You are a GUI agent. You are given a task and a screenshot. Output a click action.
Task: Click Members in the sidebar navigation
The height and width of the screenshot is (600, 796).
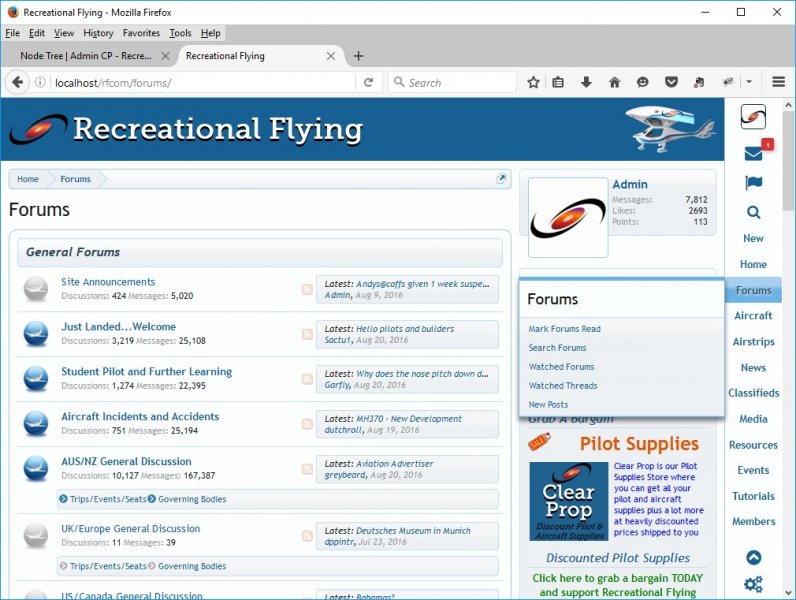click(x=753, y=521)
